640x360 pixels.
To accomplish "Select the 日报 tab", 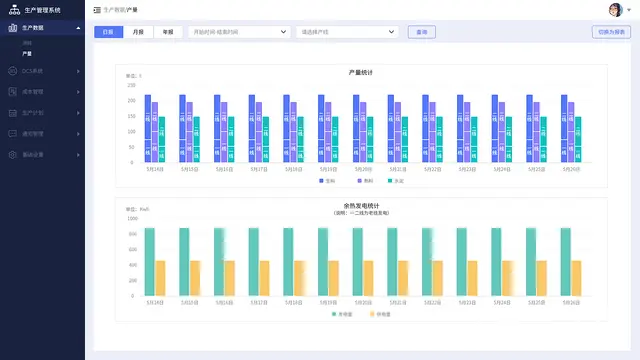I will (x=109, y=32).
